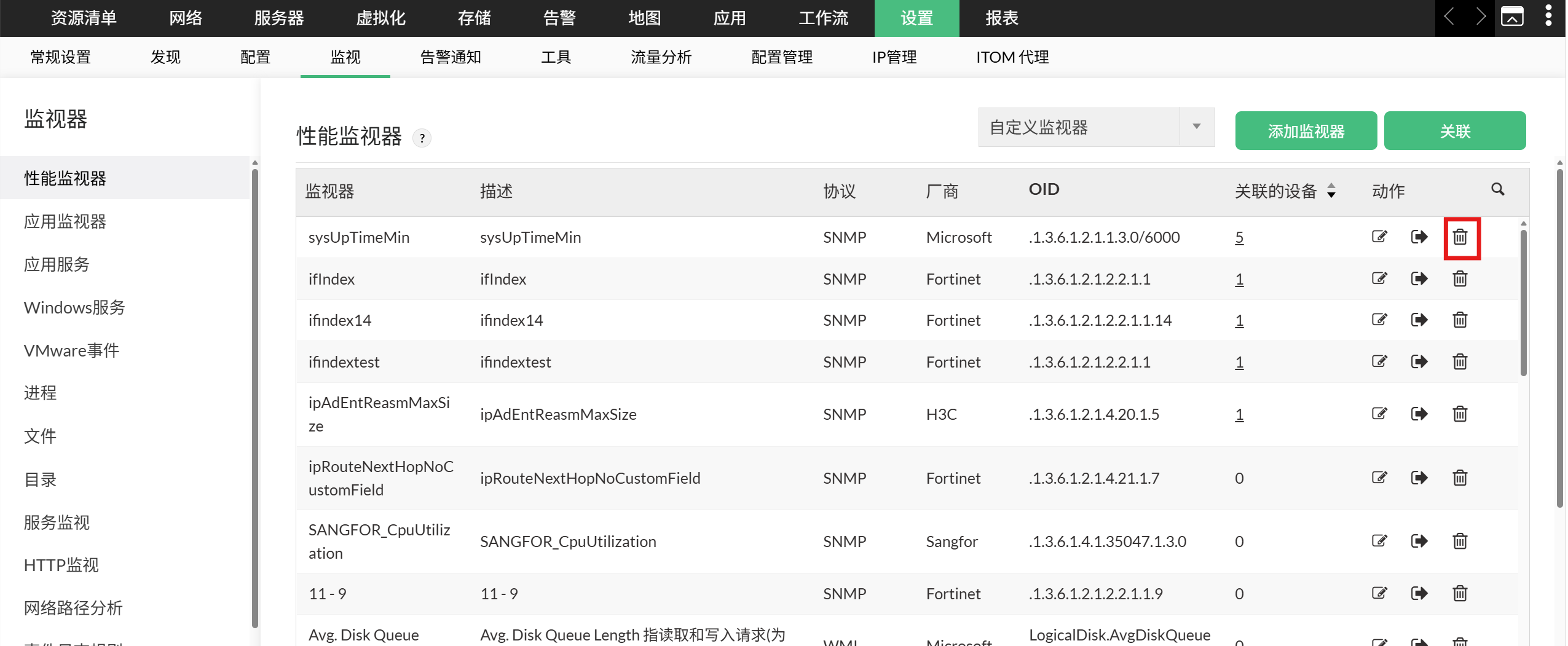Switch to the 告警通知 tab
Viewport: 1568px width, 646px height.
(x=451, y=57)
